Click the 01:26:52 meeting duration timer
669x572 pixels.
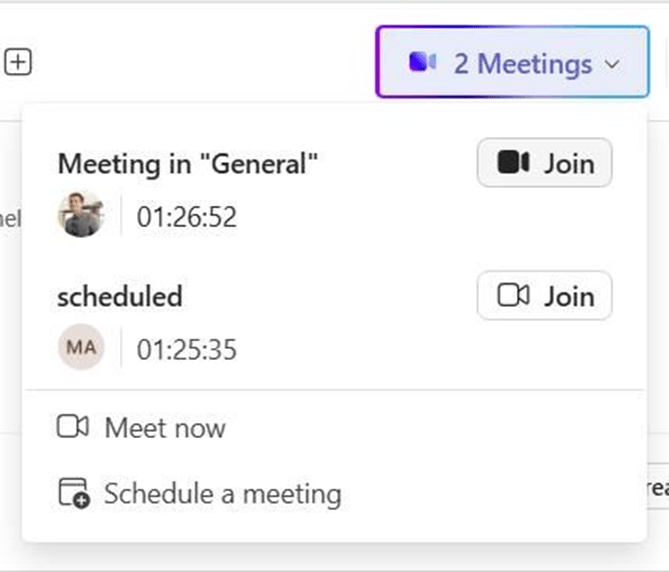click(187, 216)
